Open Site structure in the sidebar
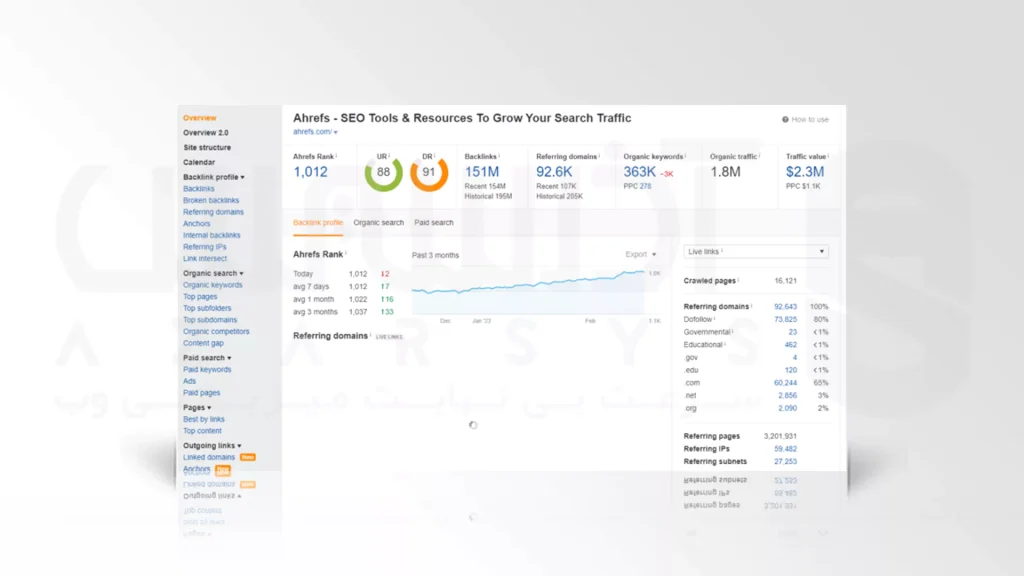The width and height of the screenshot is (1024, 576). coord(207,148)
